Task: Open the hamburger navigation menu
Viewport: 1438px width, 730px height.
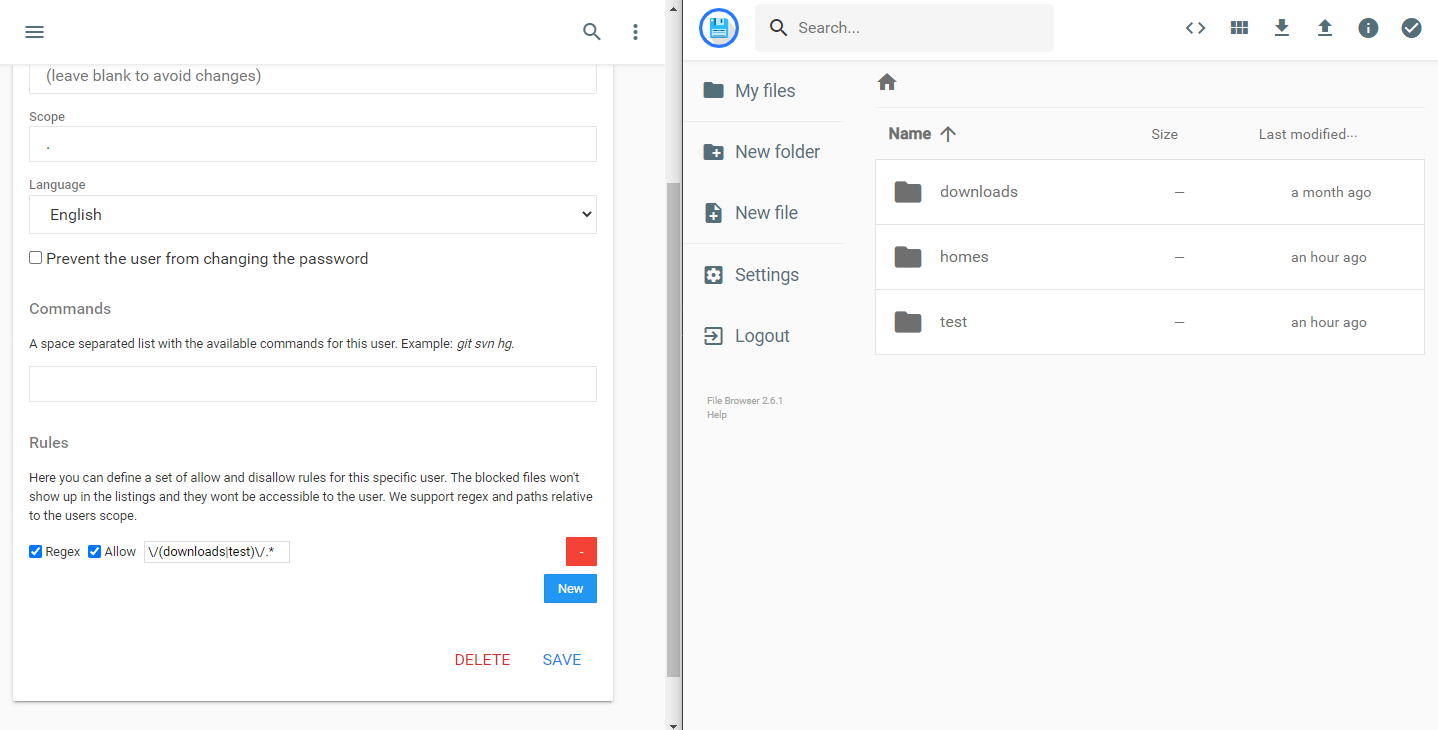Action: click(x=34, y=31)
